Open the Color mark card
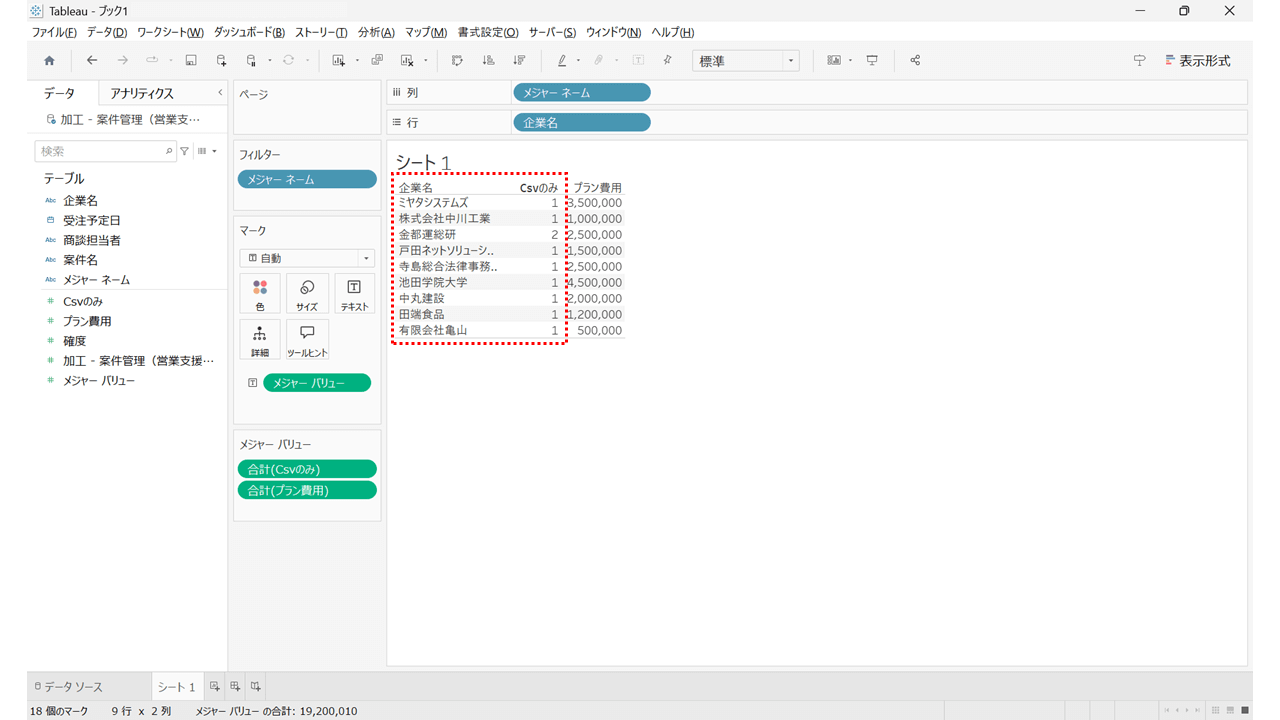 (260, 294)
